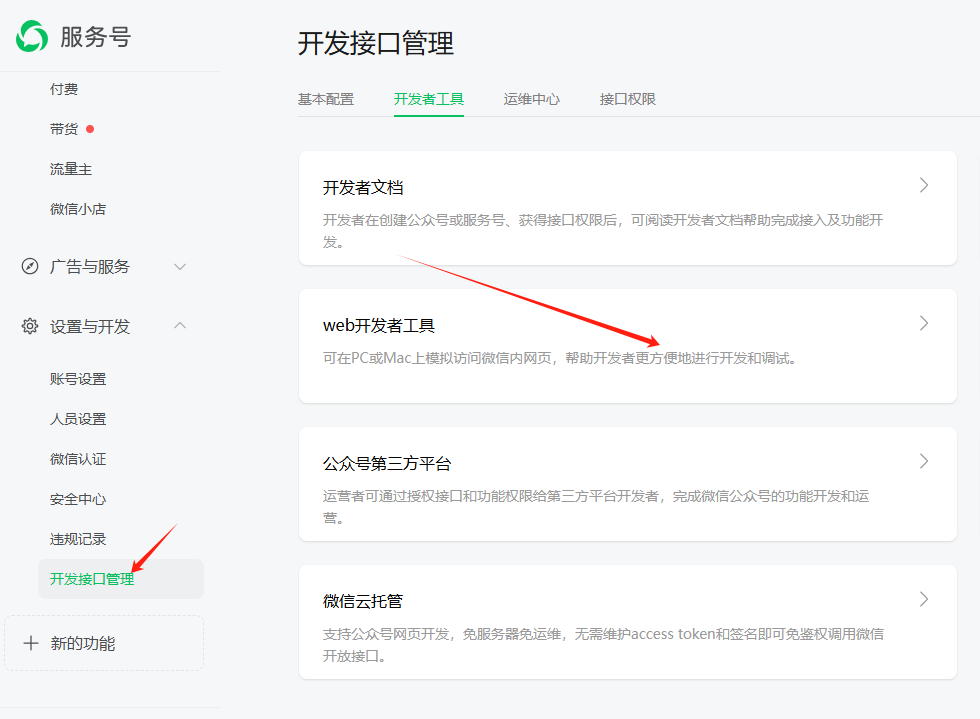Click the description under 公众号第三方平台
Image resolution: width=980 pixels, height=719 pixels.
(x=596, y=507)
